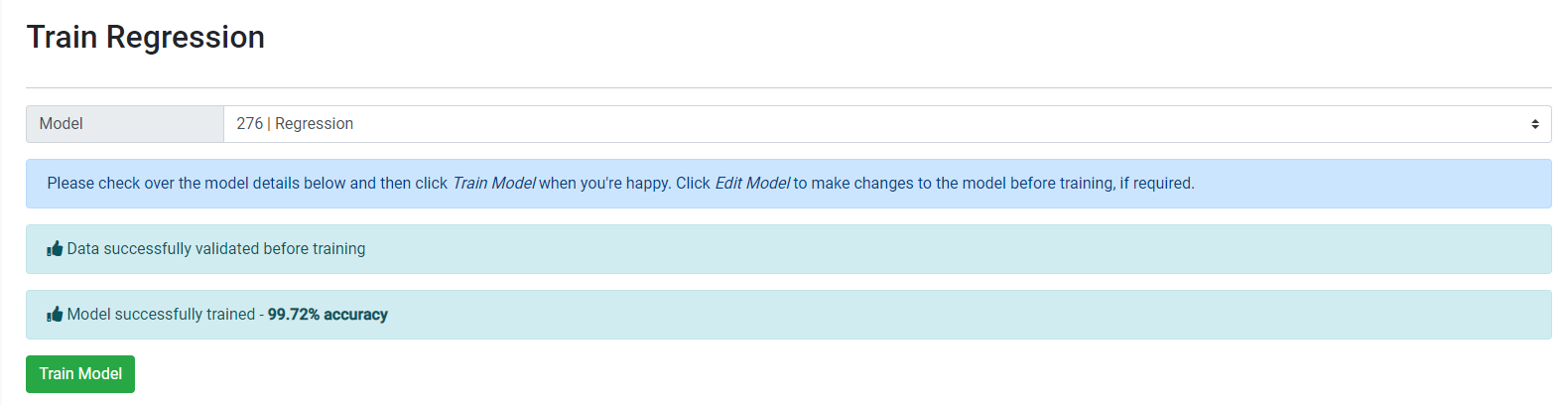The height and width of the screenshot is (405, 1568).
Task: Click the horizontal divider under the heading
Action: click(788, 88)
